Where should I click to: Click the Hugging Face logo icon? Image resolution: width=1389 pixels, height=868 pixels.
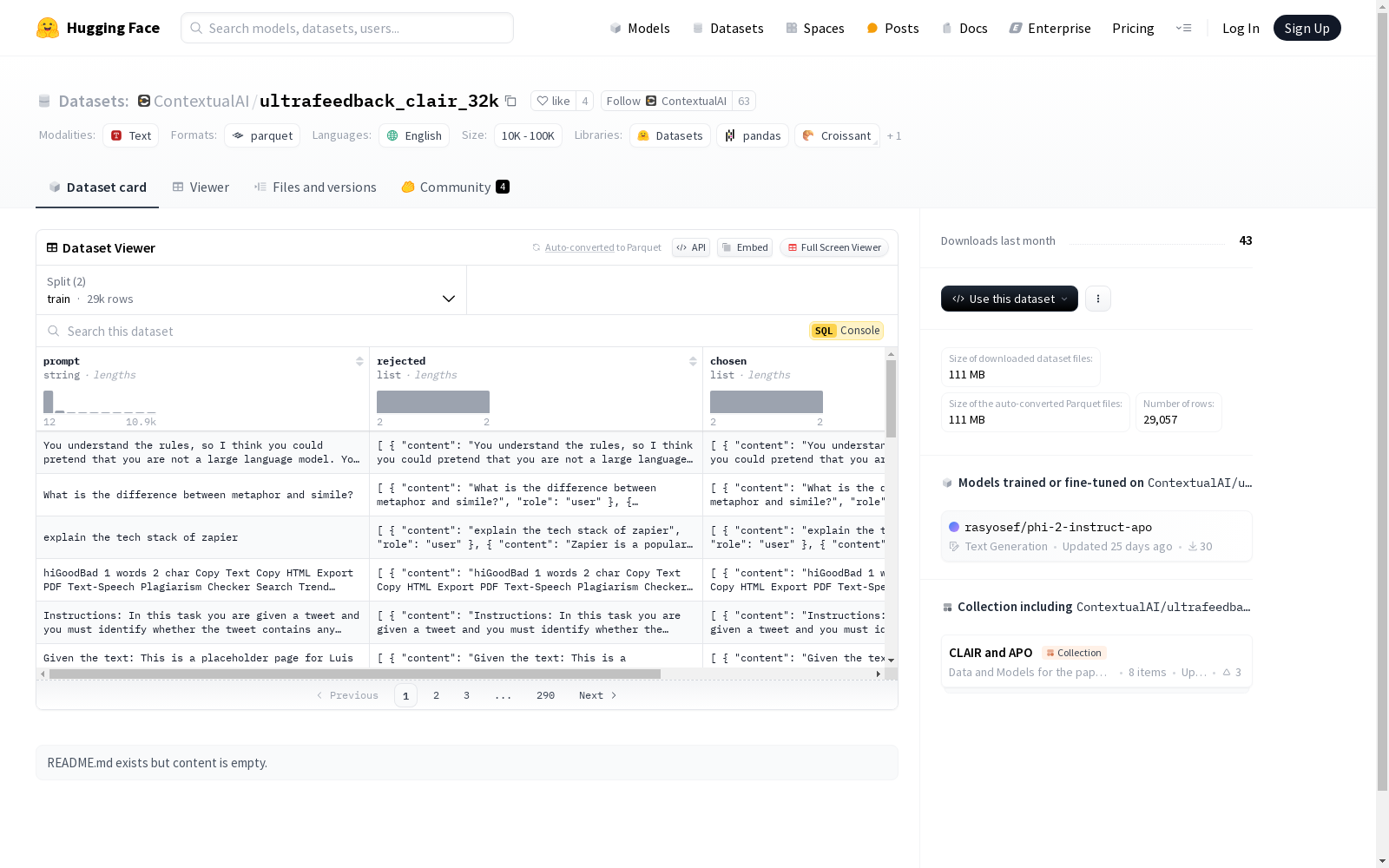[x=48, y=28]
